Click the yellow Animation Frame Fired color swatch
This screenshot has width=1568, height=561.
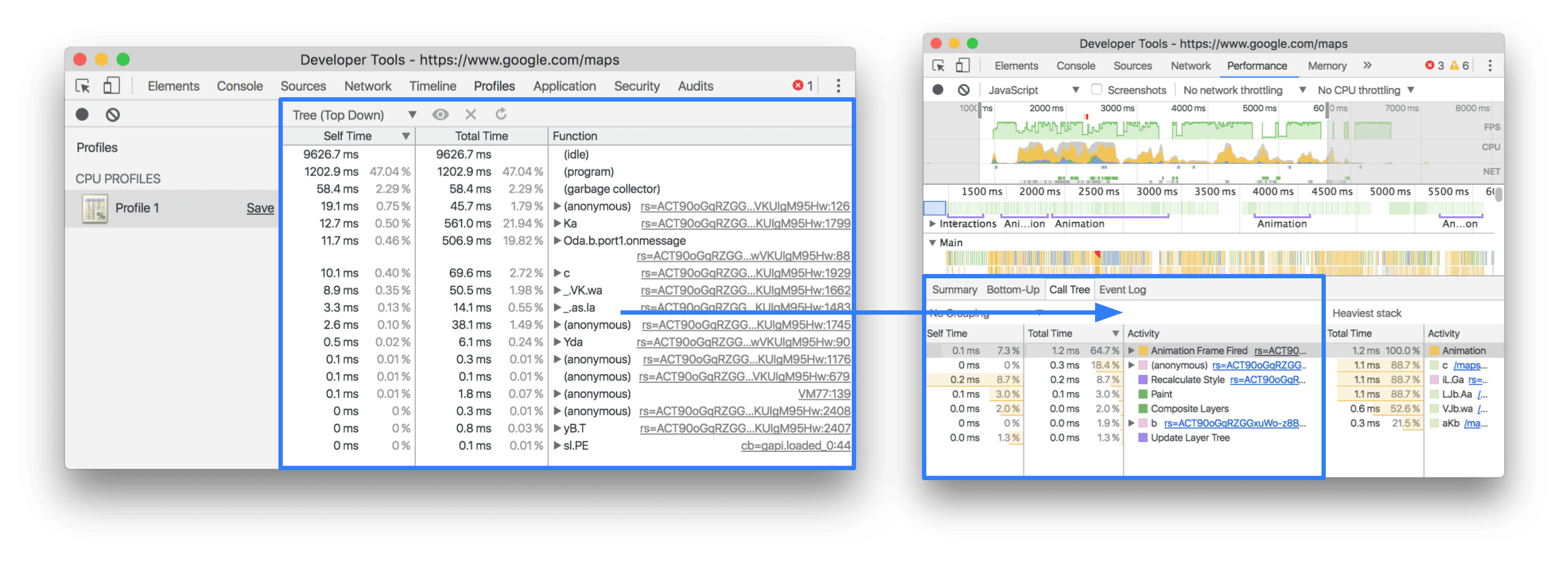(1143, 351)
